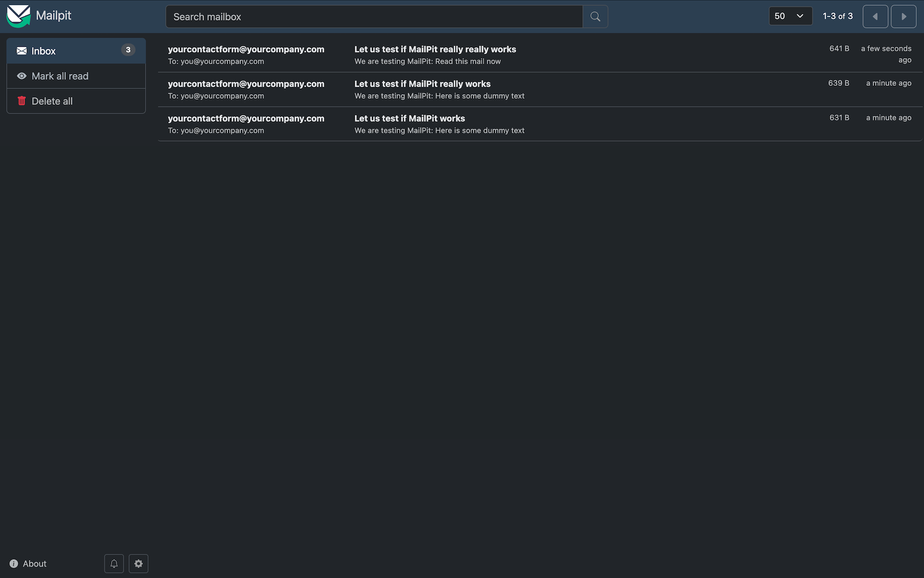Click the red Delete all trash icon
The image size is (924, 578).
click(x=22, y=101)
